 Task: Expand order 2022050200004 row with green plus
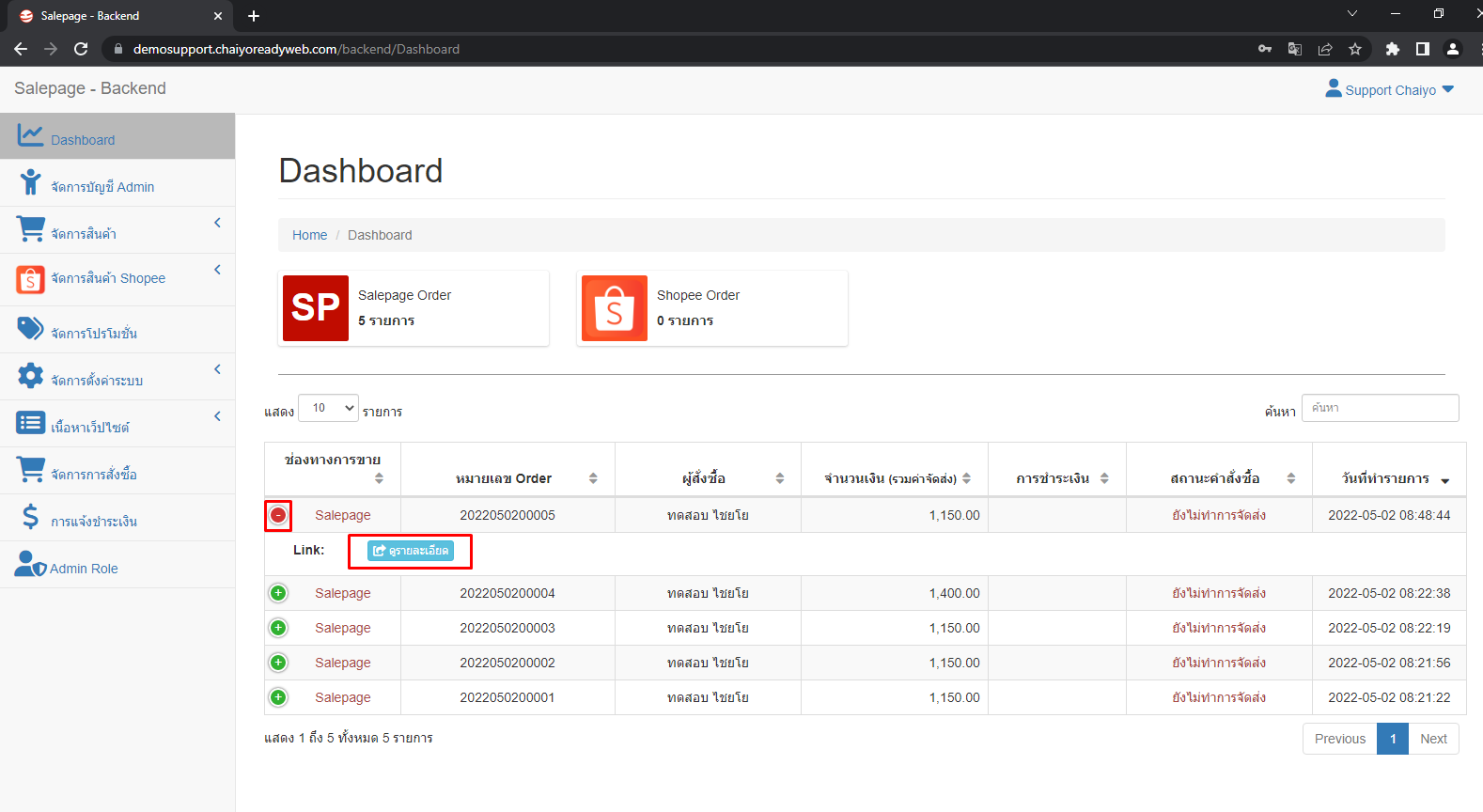coord(278,593)
